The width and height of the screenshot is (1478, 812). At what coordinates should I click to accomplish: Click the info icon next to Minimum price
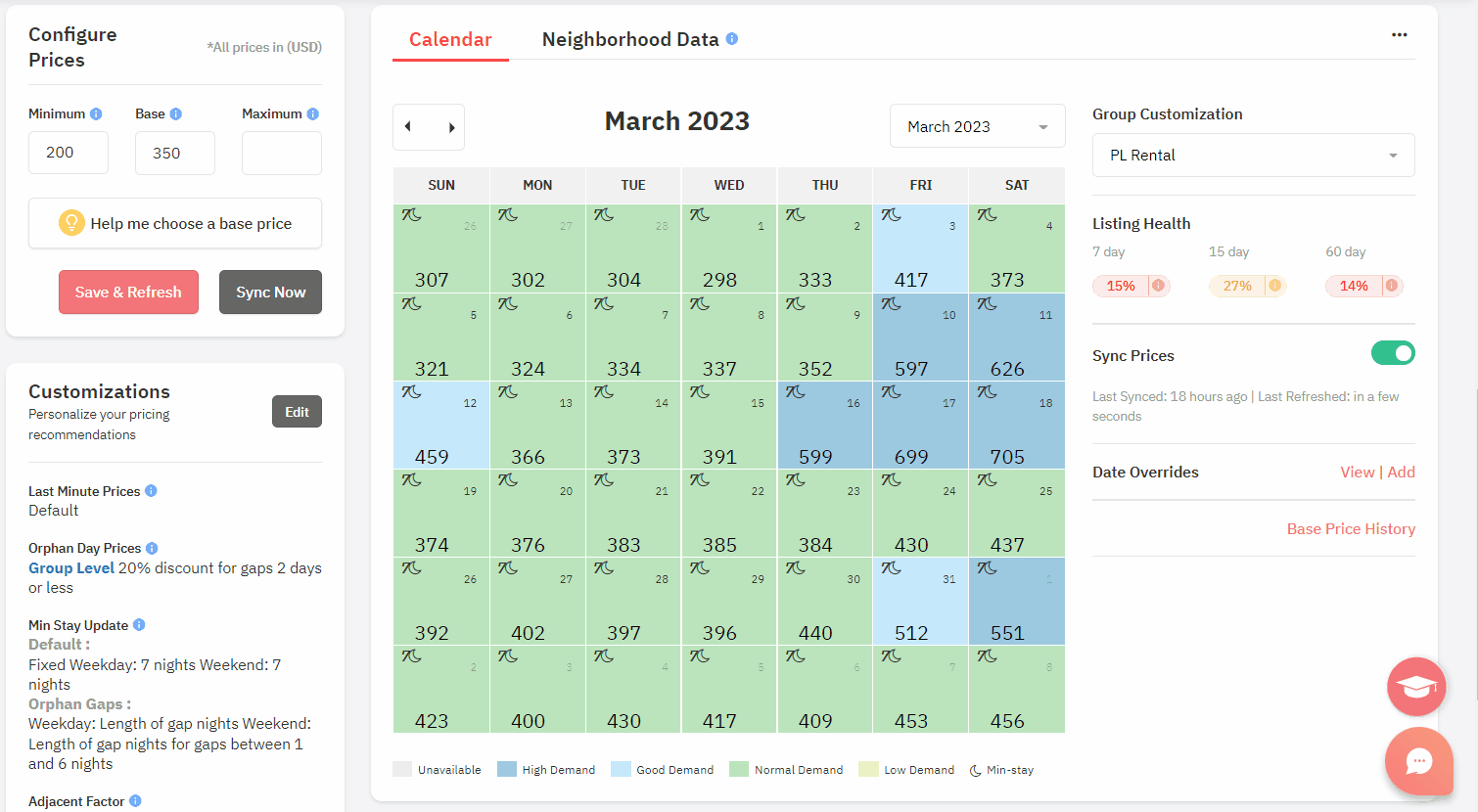(x=97, y=113)
